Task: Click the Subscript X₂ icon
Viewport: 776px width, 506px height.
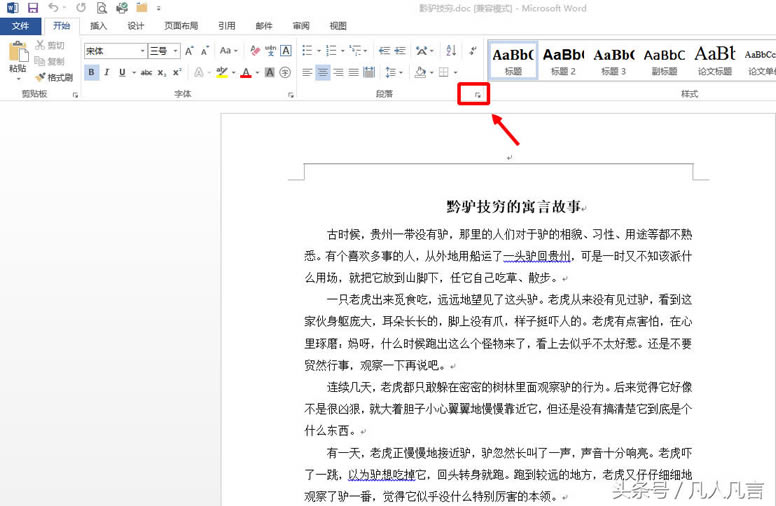Action: pyautogui.click(x=163, y=72)
